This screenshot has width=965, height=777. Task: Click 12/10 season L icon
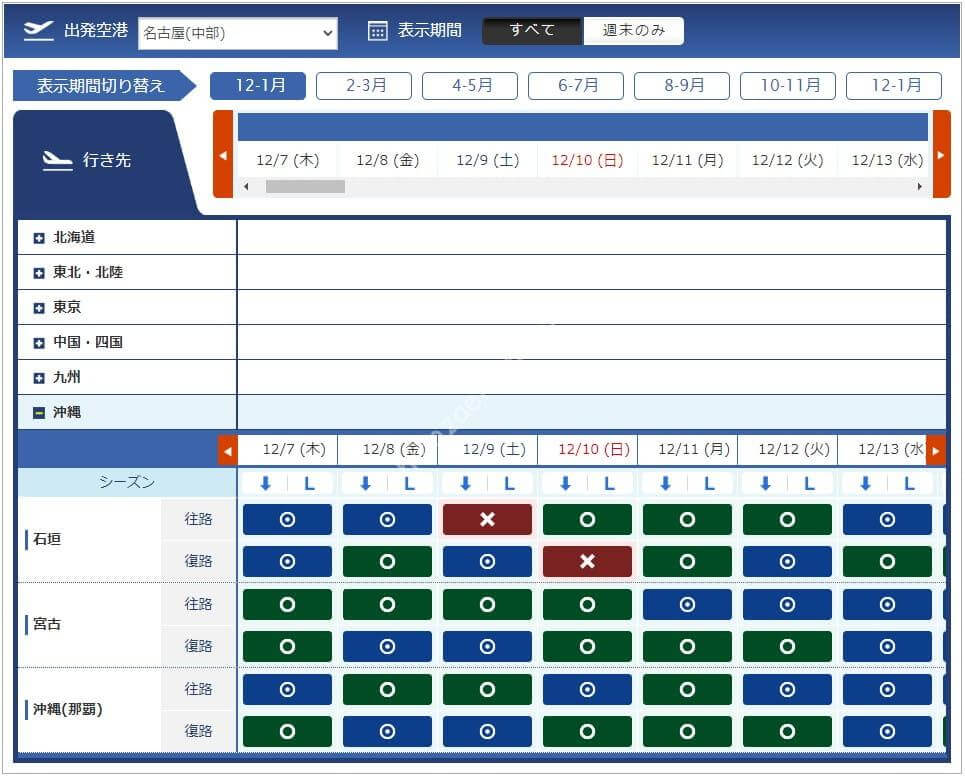[x=609, y=484]
